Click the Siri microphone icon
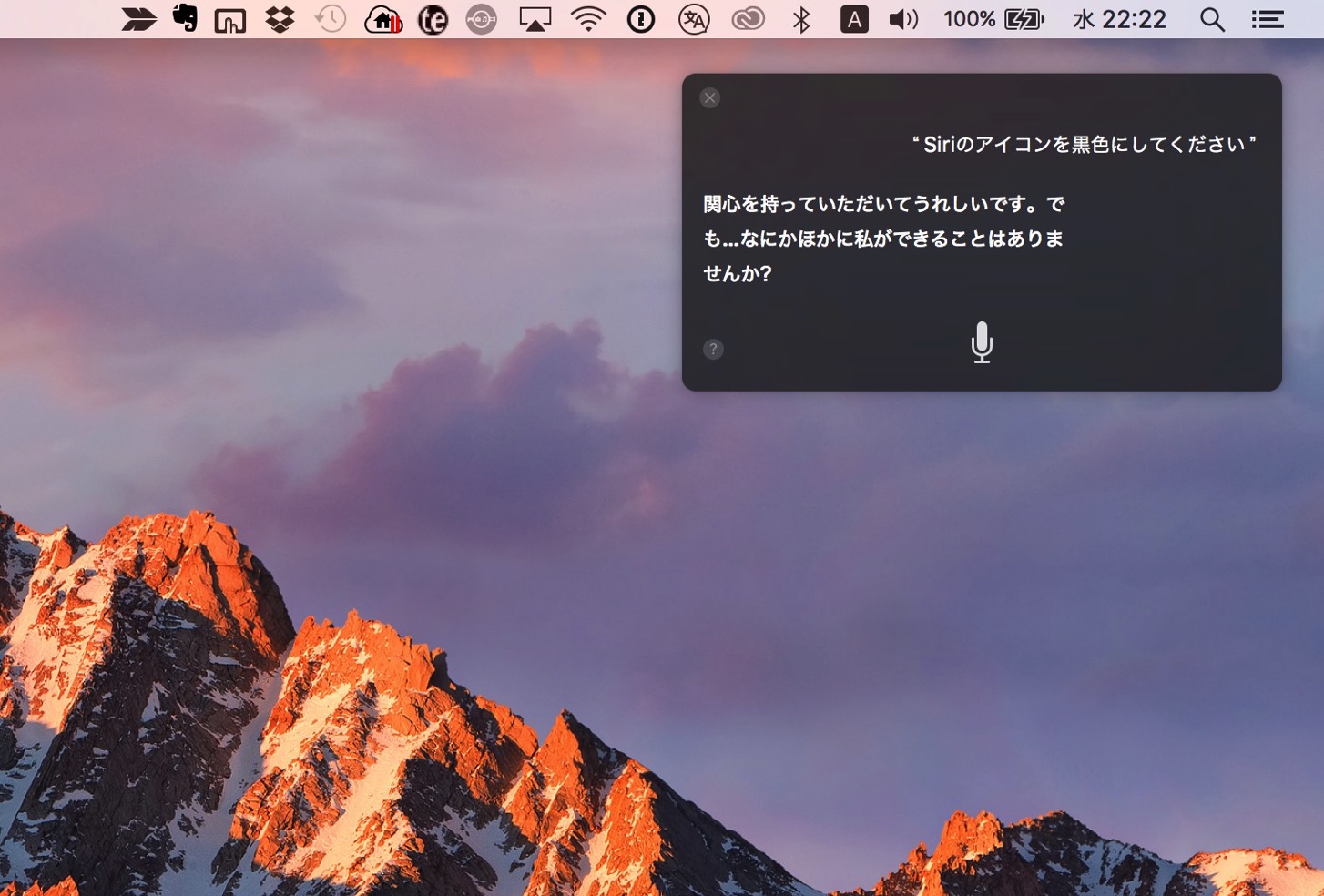This screenshot has height=896, width=1324. coord(982,342)
